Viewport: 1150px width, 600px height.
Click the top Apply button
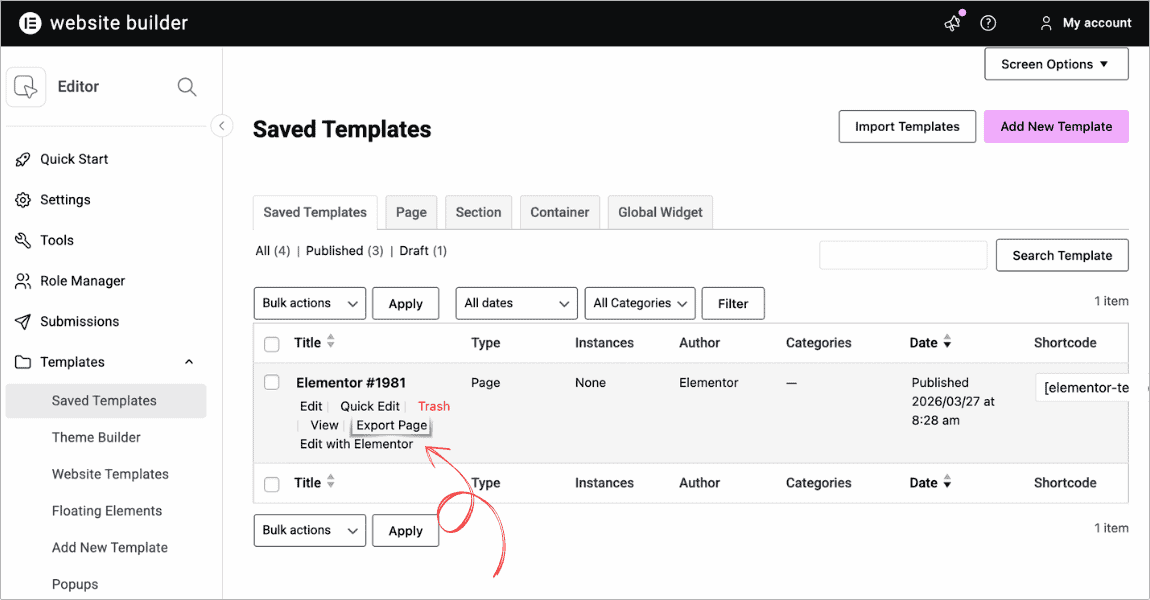(x=406, y=304)
